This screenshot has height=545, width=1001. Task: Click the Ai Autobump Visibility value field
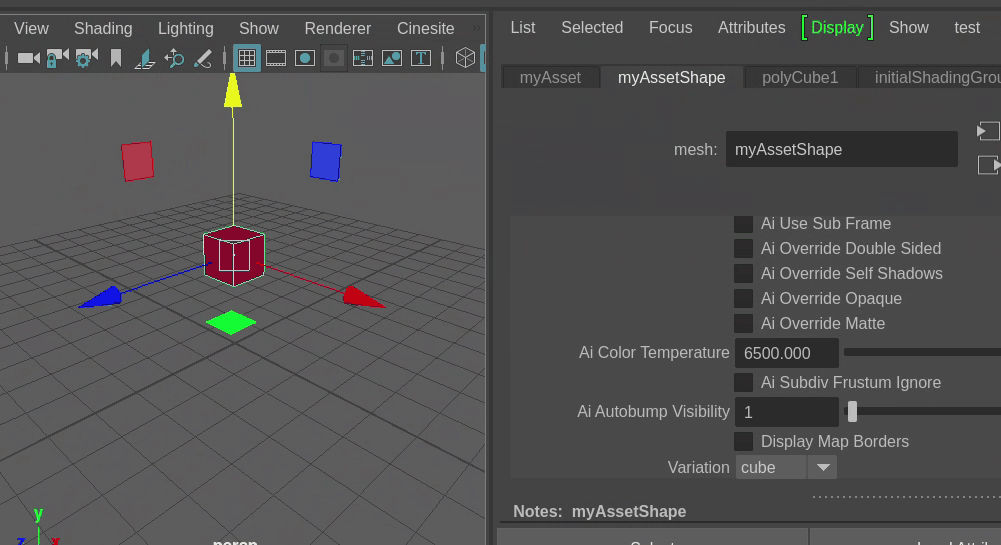(x=786, y=412)
